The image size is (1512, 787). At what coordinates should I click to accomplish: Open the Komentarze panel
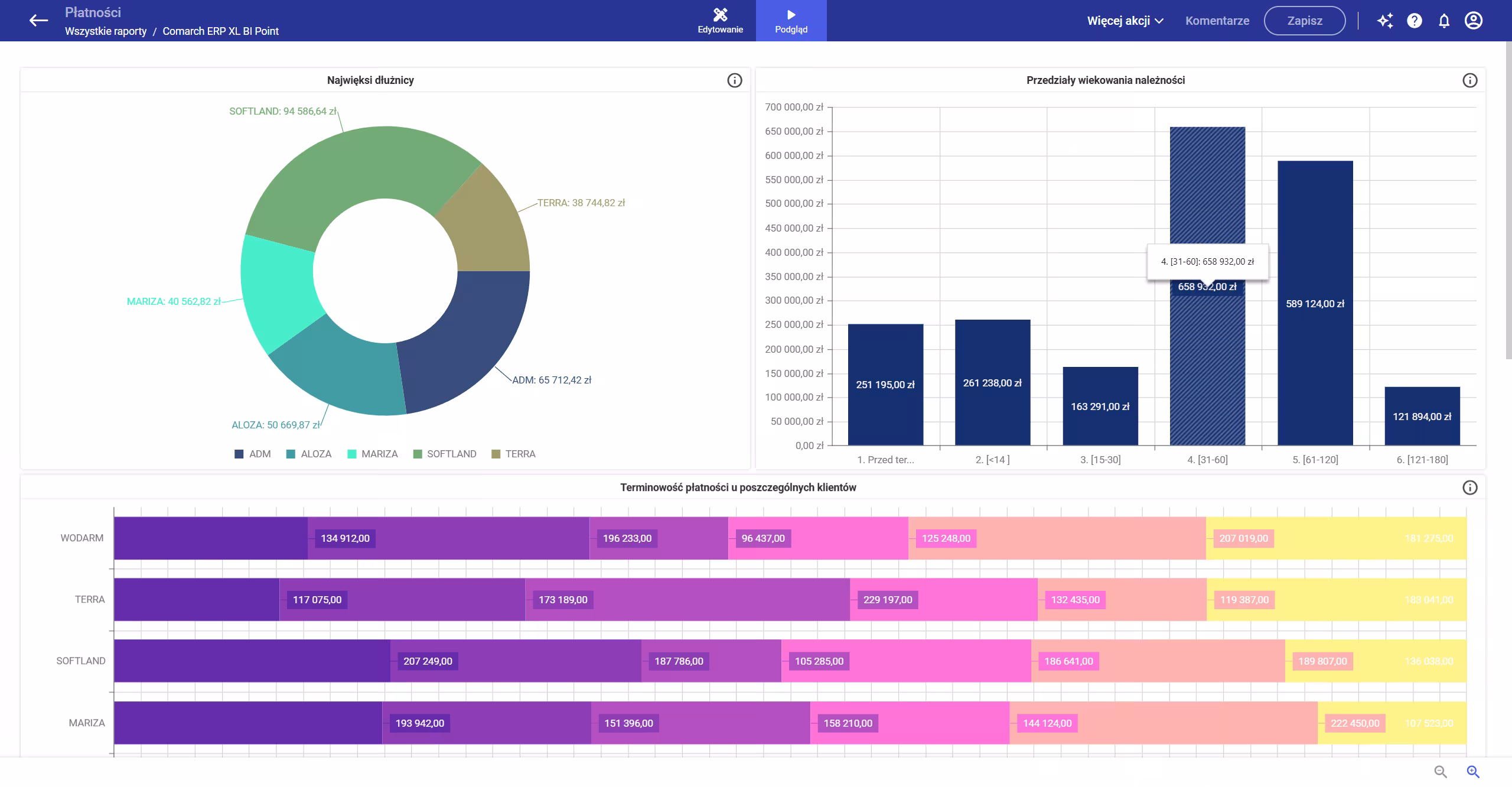click(x=1217, y=21)
